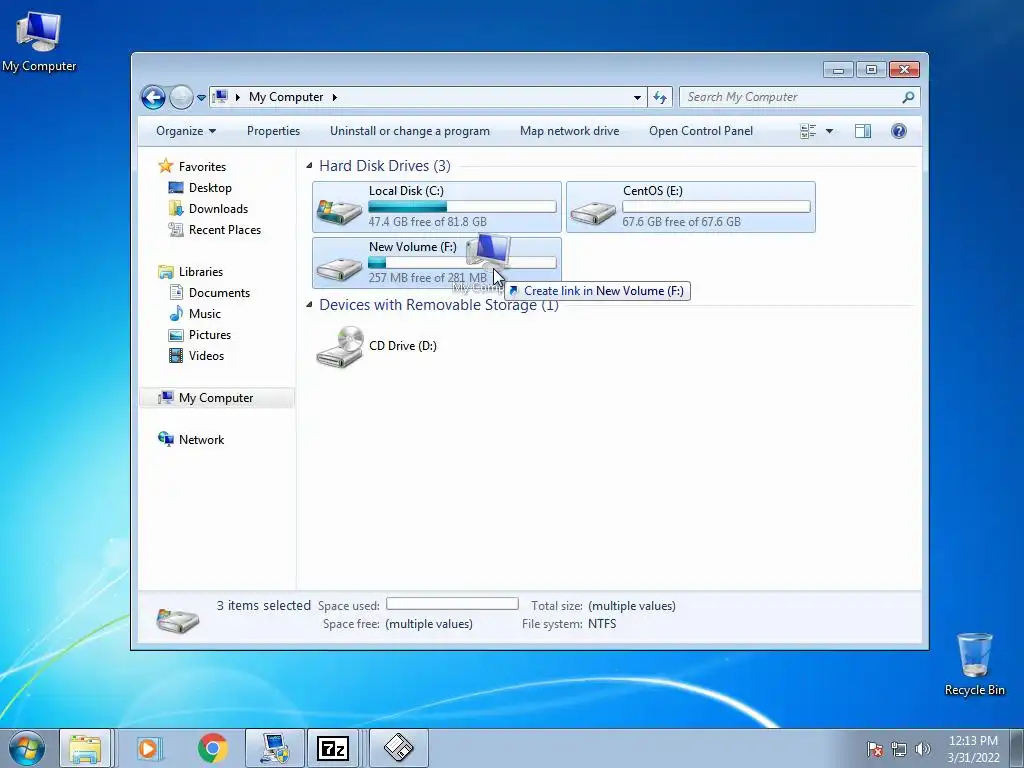This screenshot has width=1024, height=768.
Task: Click Map network drive
Action: (x=569, y=131)
